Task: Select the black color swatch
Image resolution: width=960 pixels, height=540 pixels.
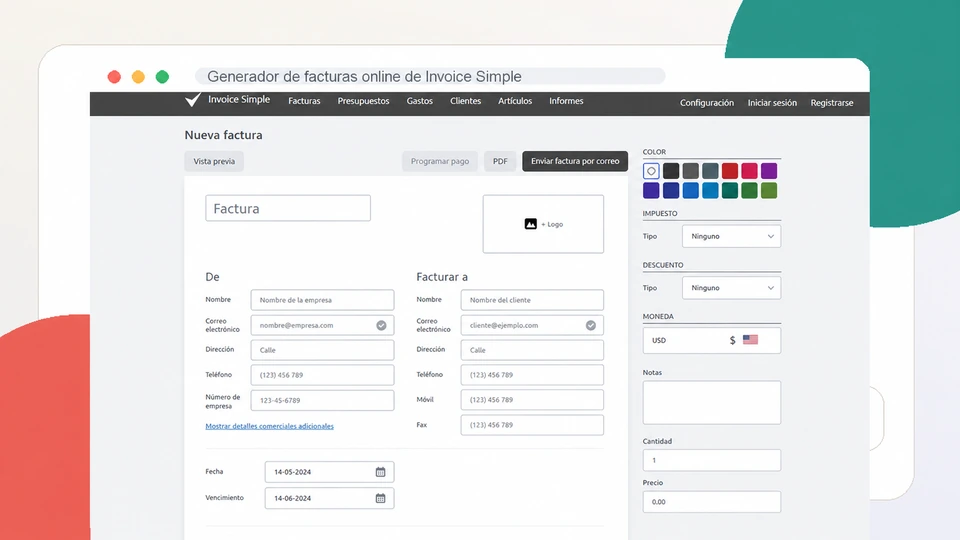Action: coord(671,171)
